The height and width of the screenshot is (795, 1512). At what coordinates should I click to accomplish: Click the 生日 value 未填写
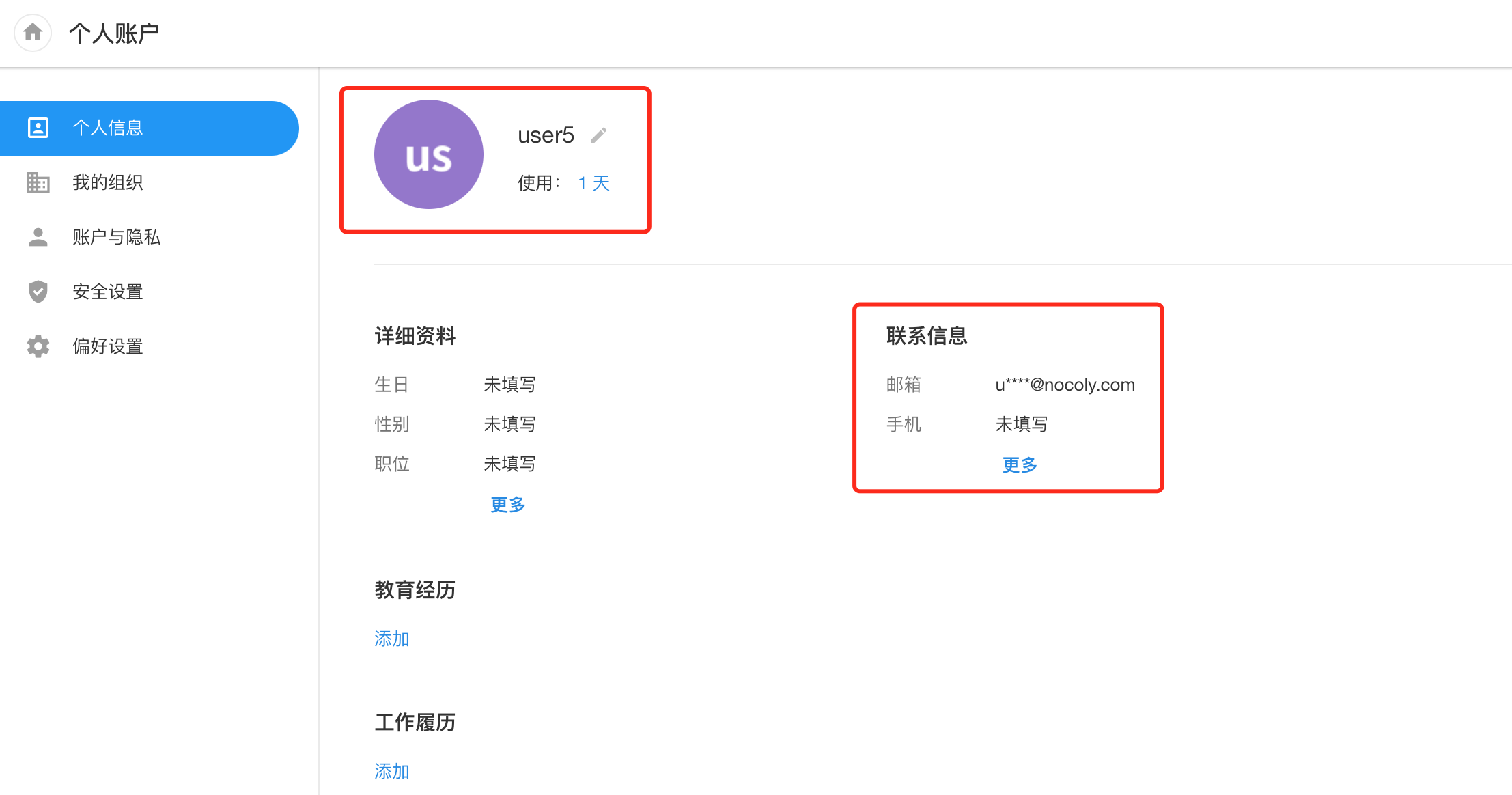[509, 385]
